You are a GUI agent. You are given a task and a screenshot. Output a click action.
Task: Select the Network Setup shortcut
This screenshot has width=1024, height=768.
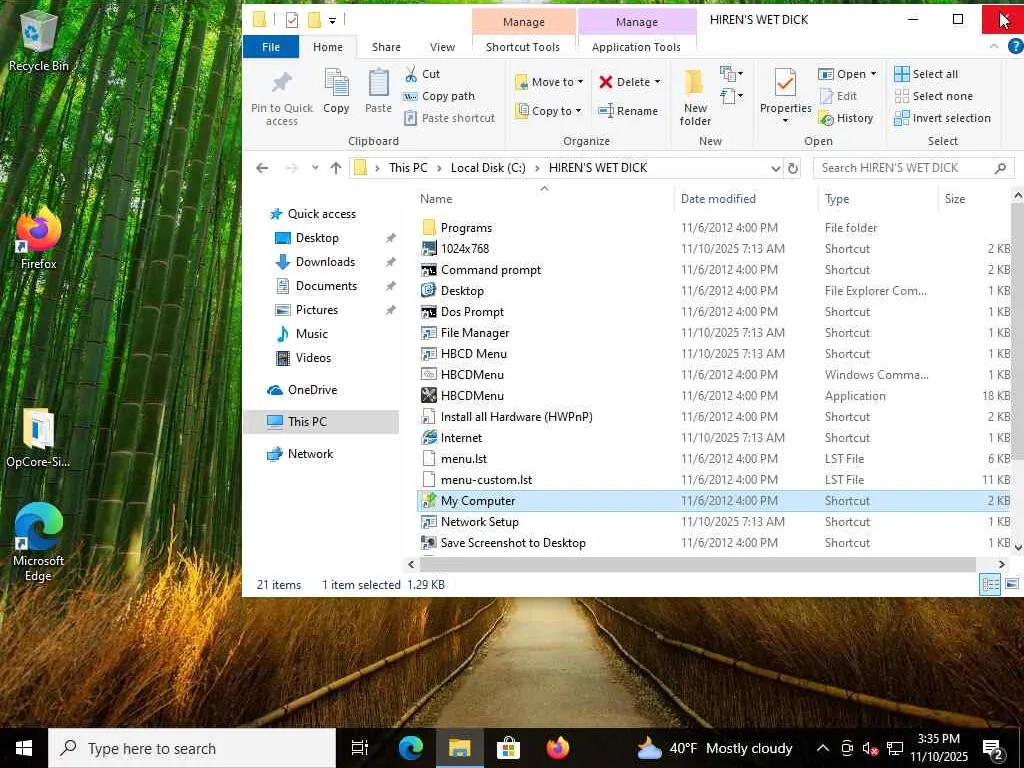[x=715, y=522]
